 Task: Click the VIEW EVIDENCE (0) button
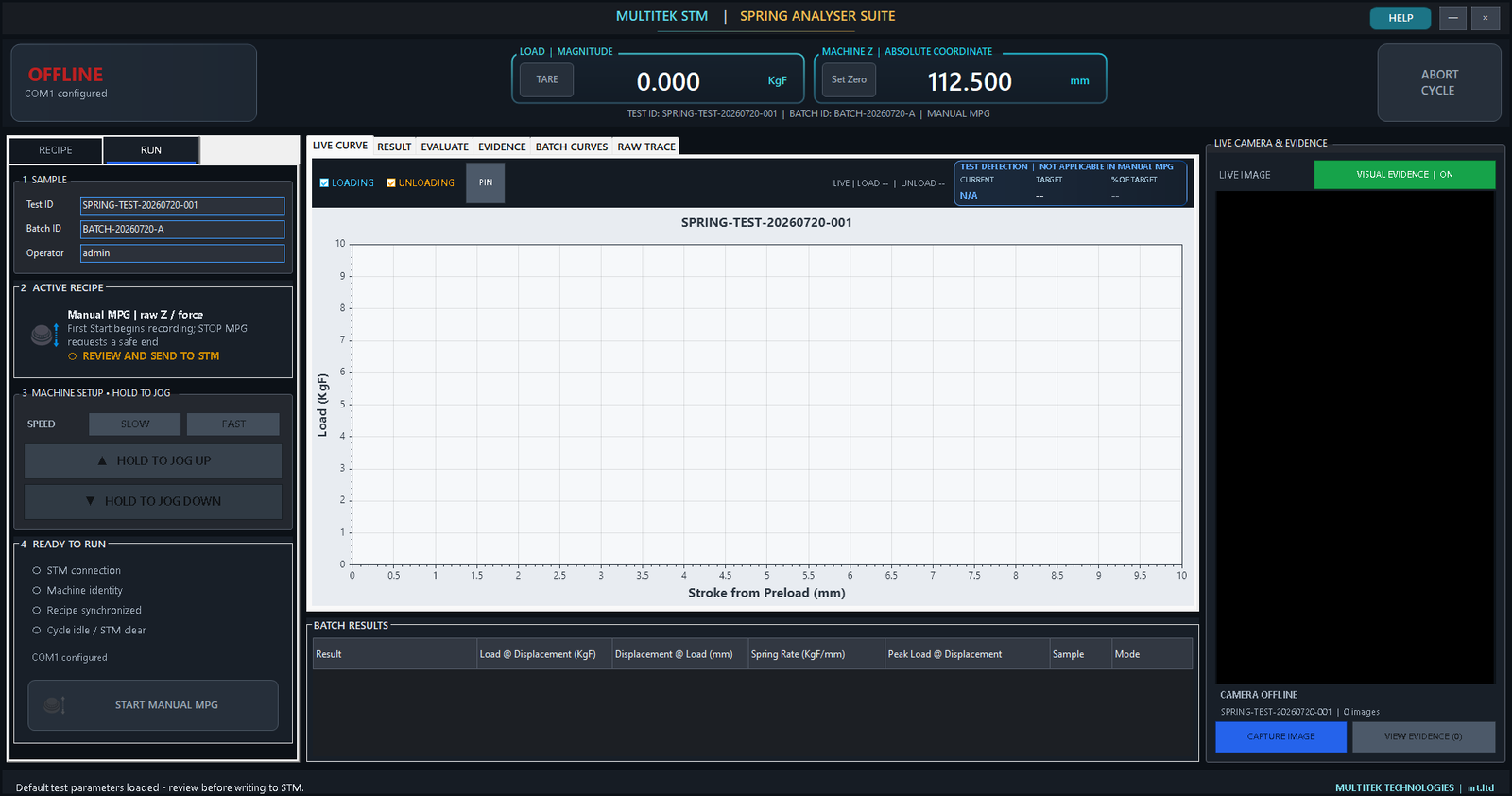1423,737
